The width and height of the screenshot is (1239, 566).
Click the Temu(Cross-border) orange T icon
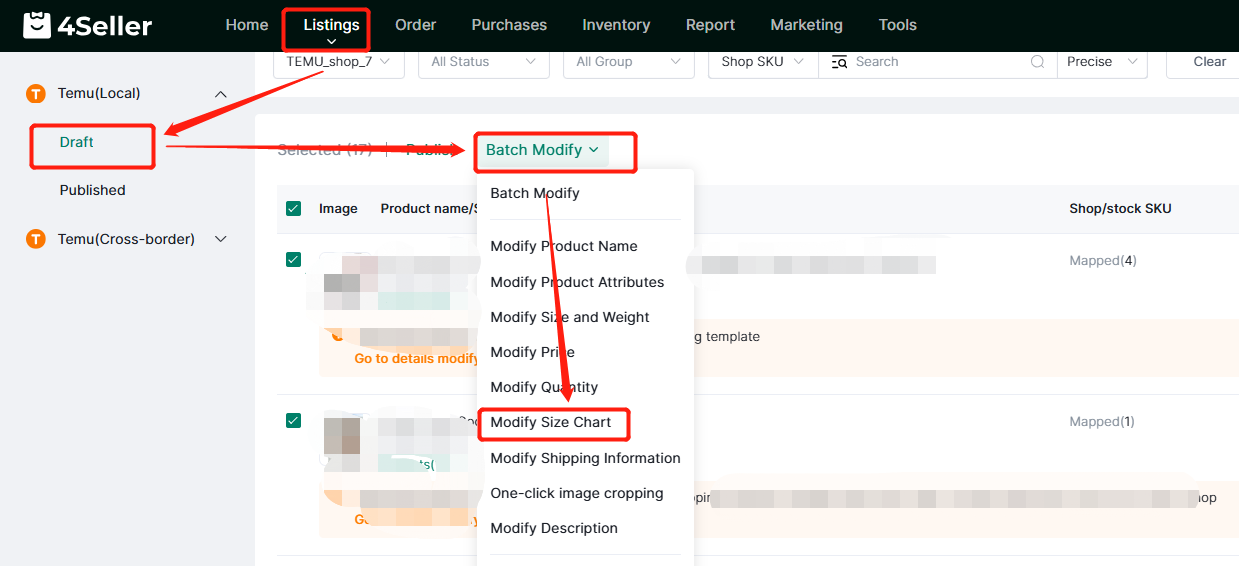point(36,239)
